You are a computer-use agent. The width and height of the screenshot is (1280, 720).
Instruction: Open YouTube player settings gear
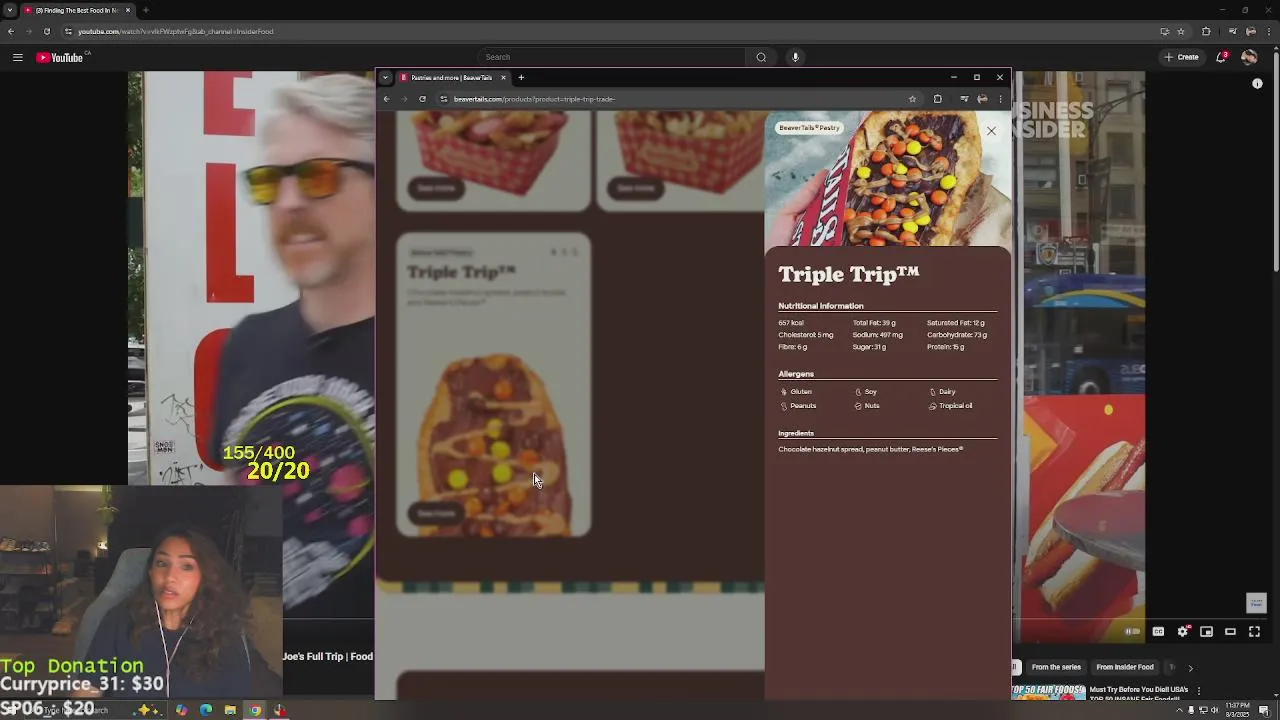point(1182,632)
